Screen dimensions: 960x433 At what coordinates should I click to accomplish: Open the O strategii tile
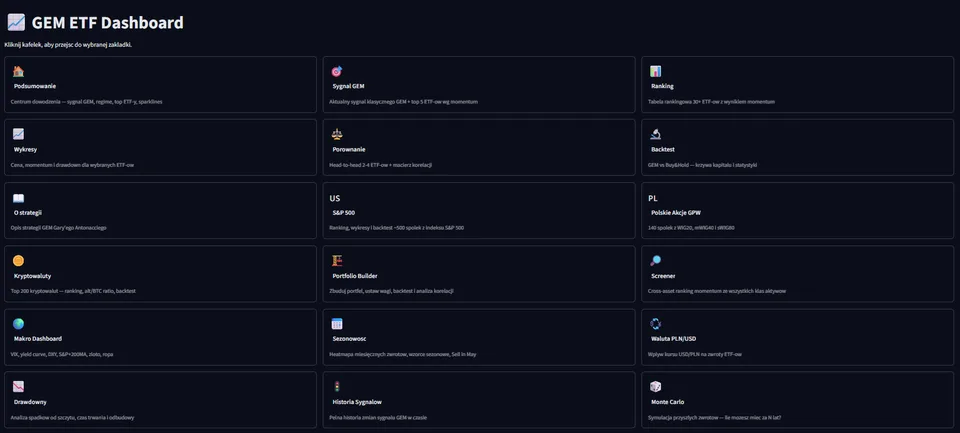click(160, 211)
